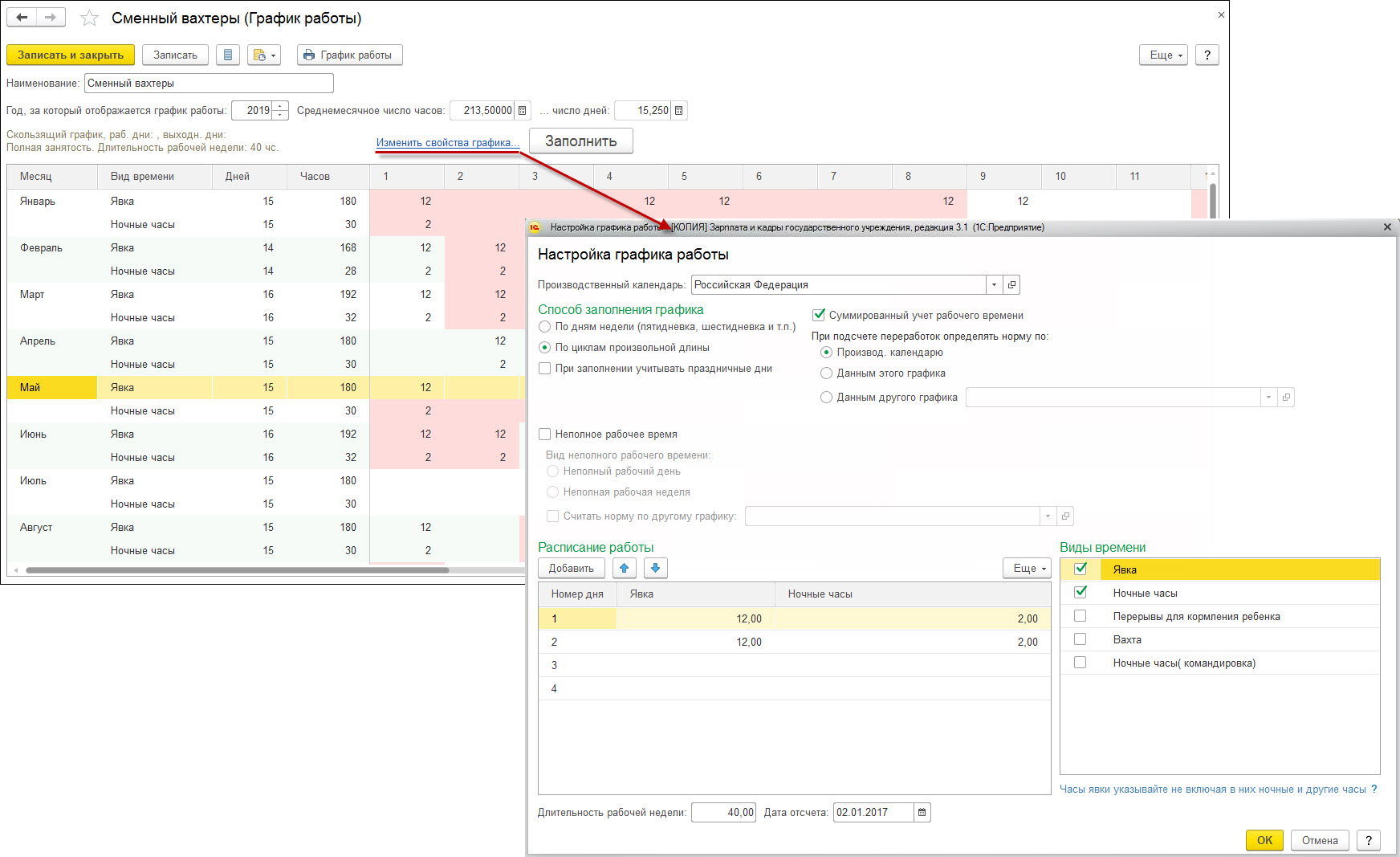
Task: Go forward with the right arrow
Action: pos(51,17)
